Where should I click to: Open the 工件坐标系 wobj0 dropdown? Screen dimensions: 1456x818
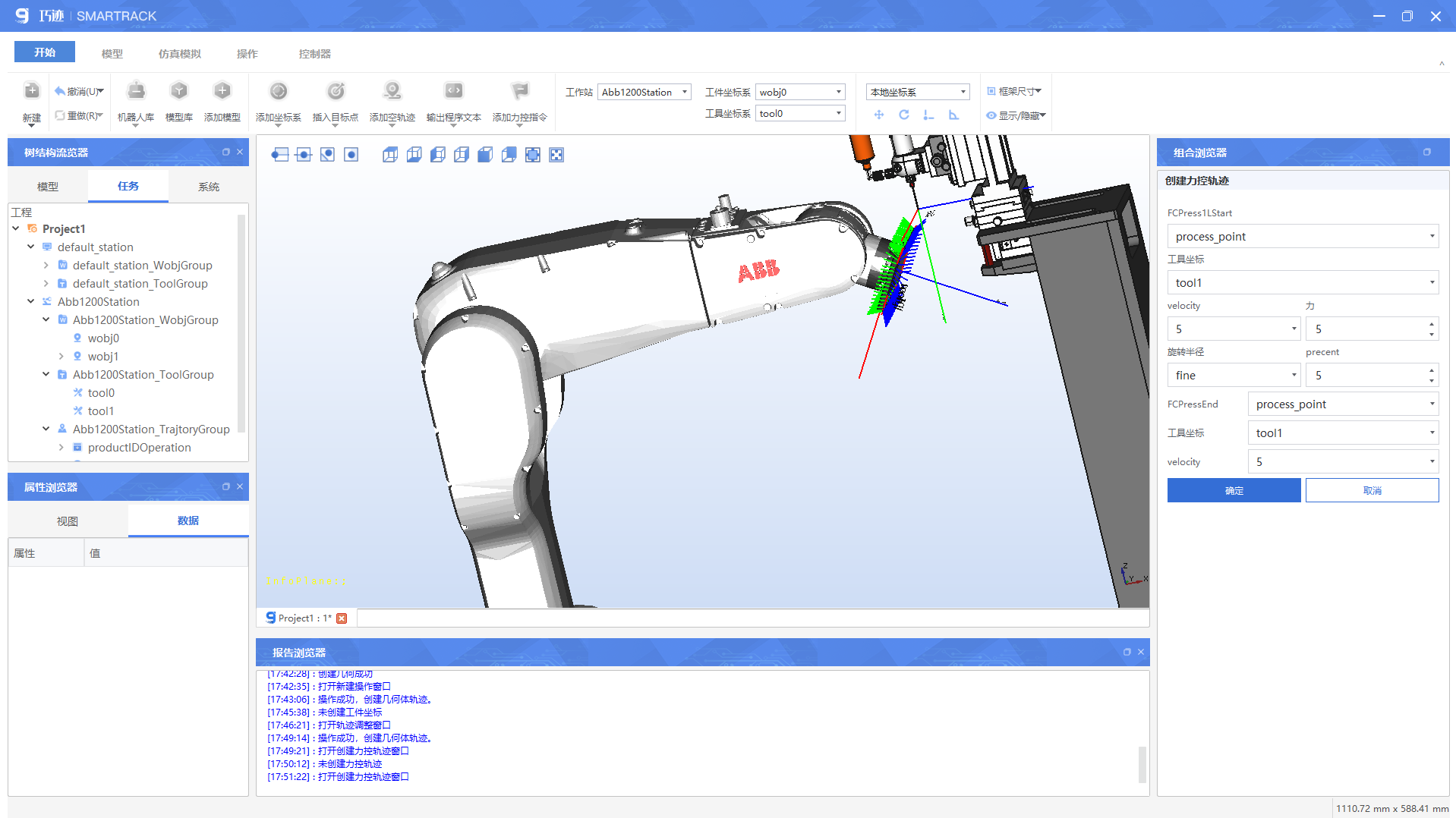(x=800, y=92)
